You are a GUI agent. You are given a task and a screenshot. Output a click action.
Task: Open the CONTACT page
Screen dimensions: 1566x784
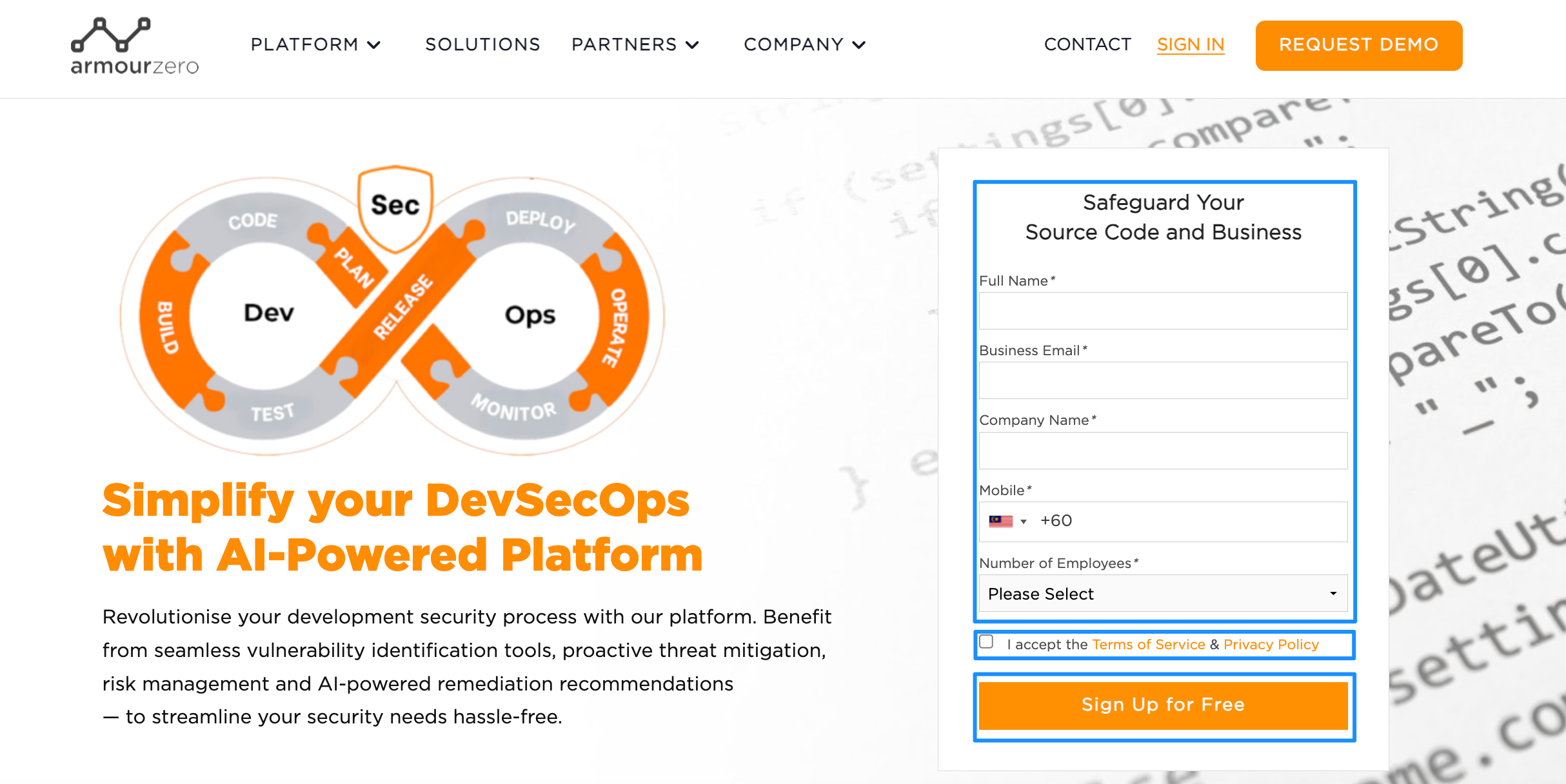1087,44
